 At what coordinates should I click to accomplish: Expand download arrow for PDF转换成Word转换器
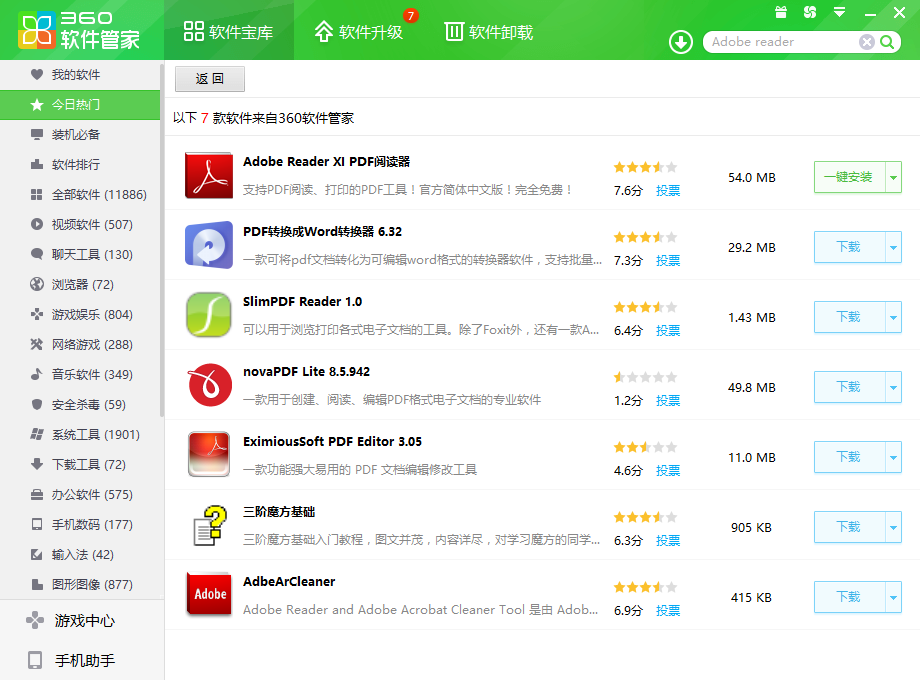pos(893,247)
